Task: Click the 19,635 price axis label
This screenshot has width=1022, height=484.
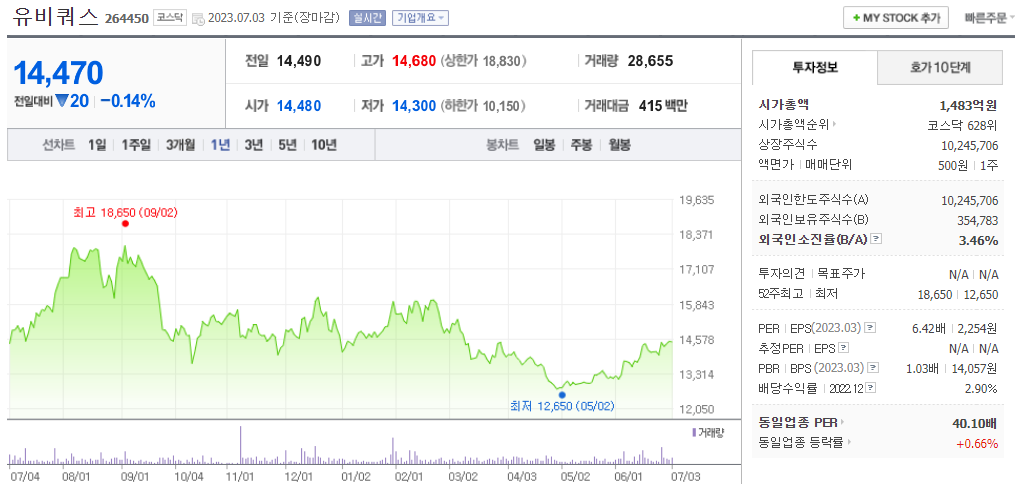Action: click(x=697, y=200)
